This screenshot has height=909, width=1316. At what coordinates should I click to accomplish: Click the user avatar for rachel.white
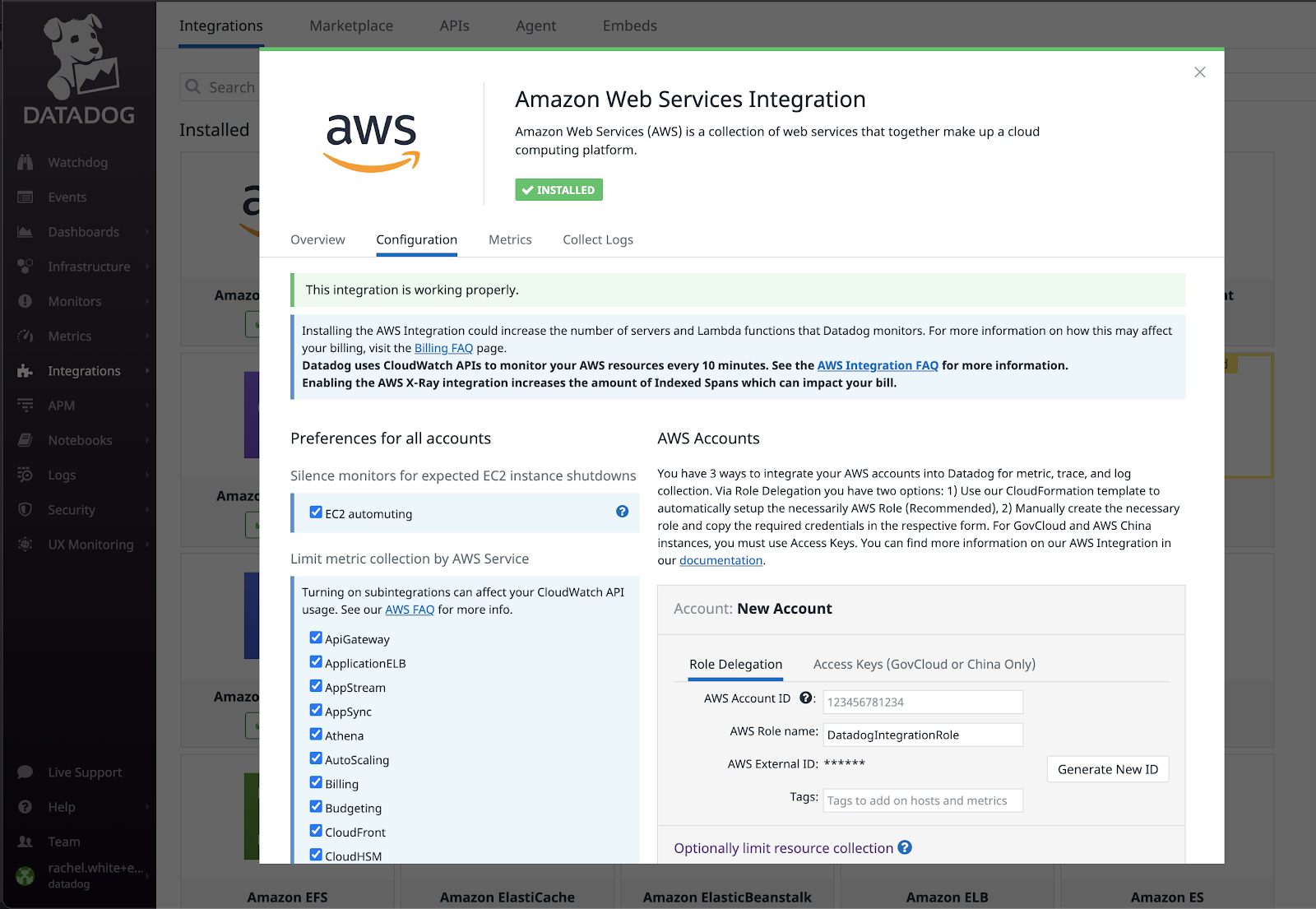(25, 876)
